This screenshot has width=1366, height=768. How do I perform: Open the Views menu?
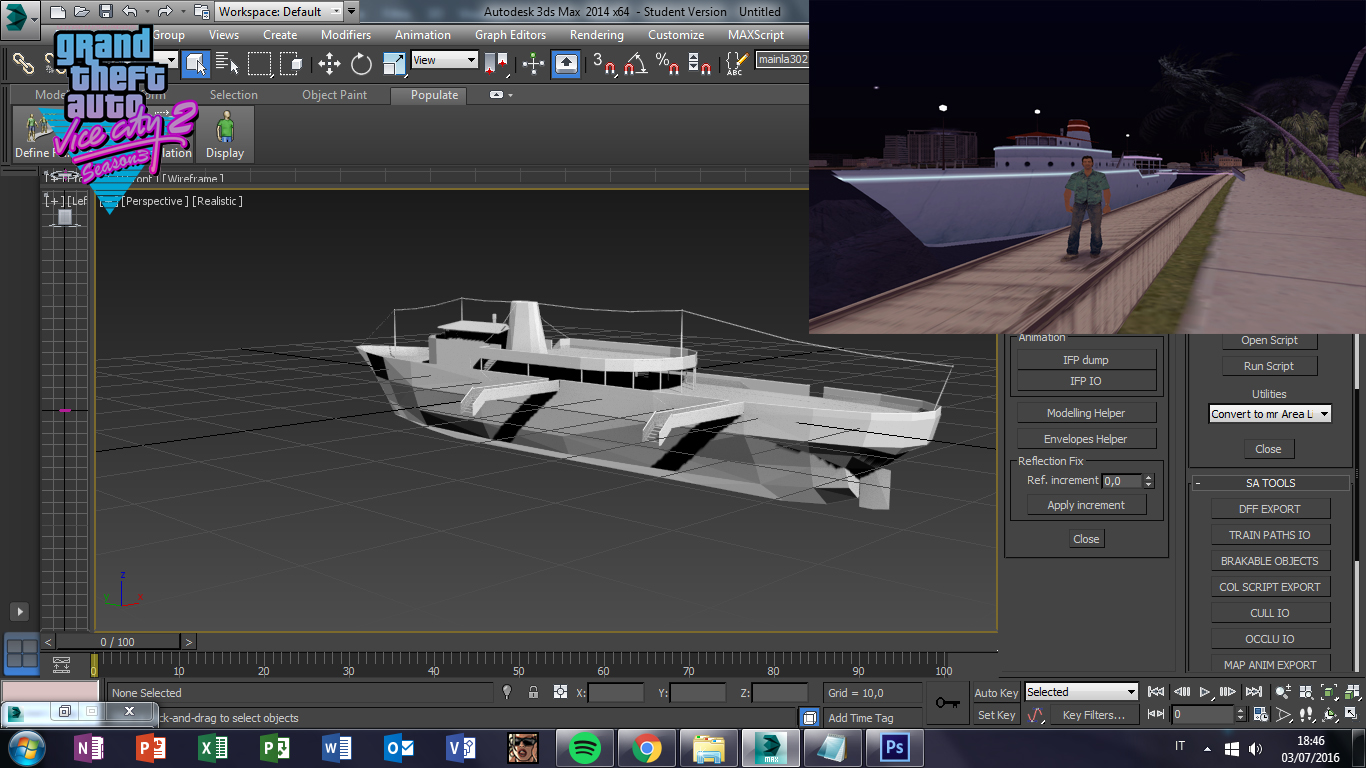point(224,34)
